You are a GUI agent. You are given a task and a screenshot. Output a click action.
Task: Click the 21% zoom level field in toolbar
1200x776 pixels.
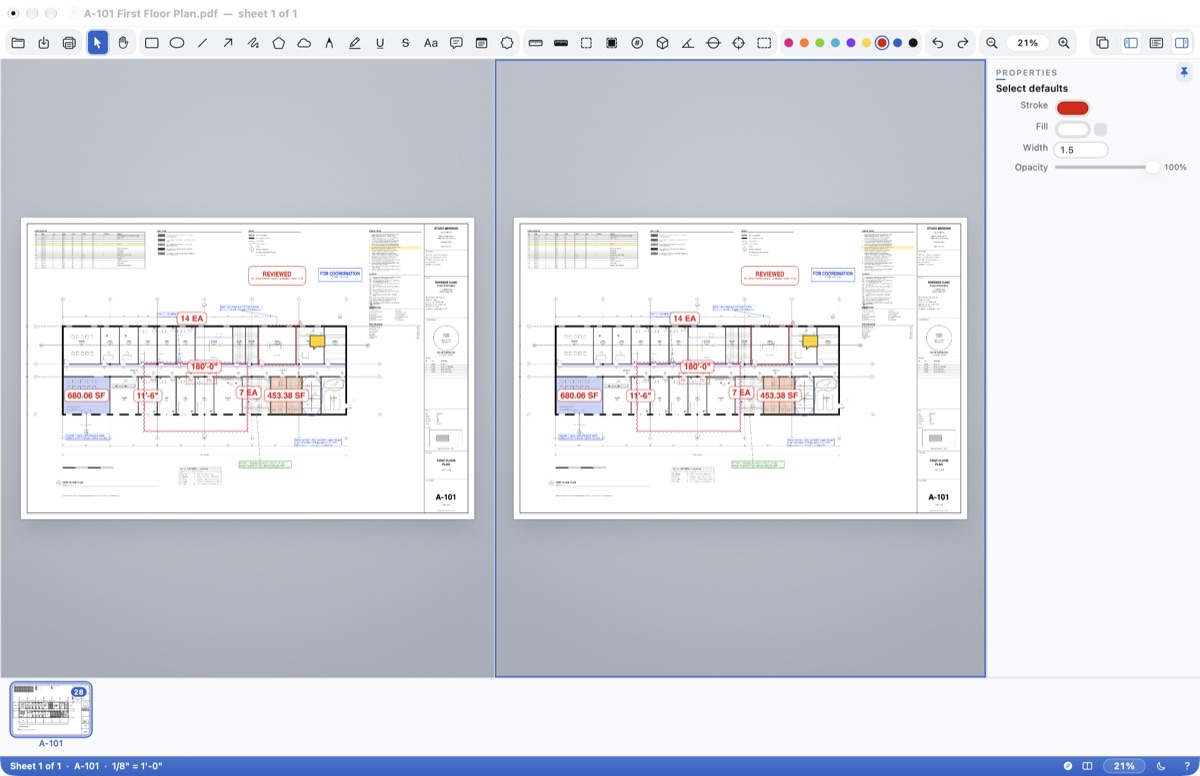tap(1028, 43)
